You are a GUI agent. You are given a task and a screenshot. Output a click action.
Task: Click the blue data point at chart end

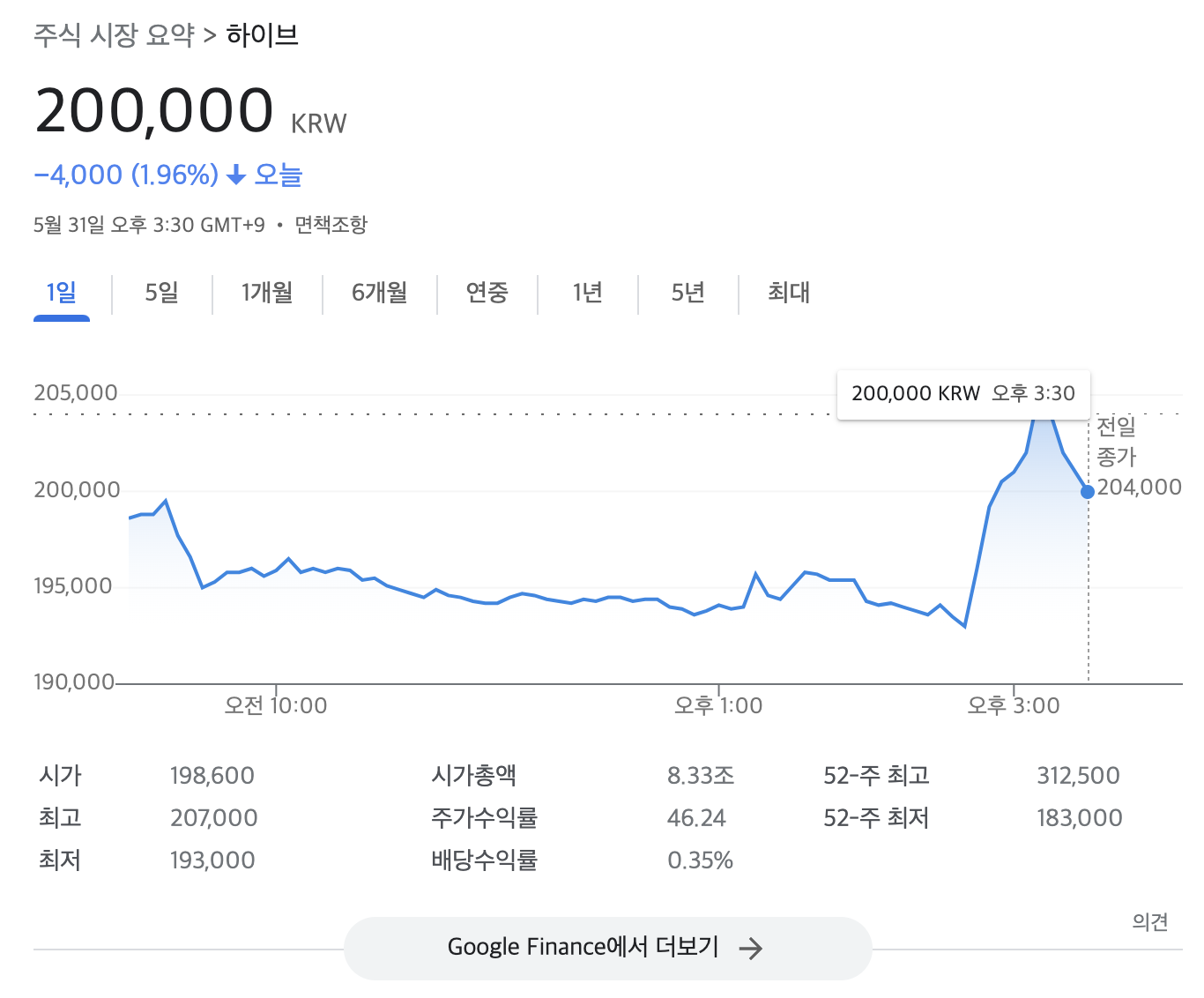coord(1088,491)
